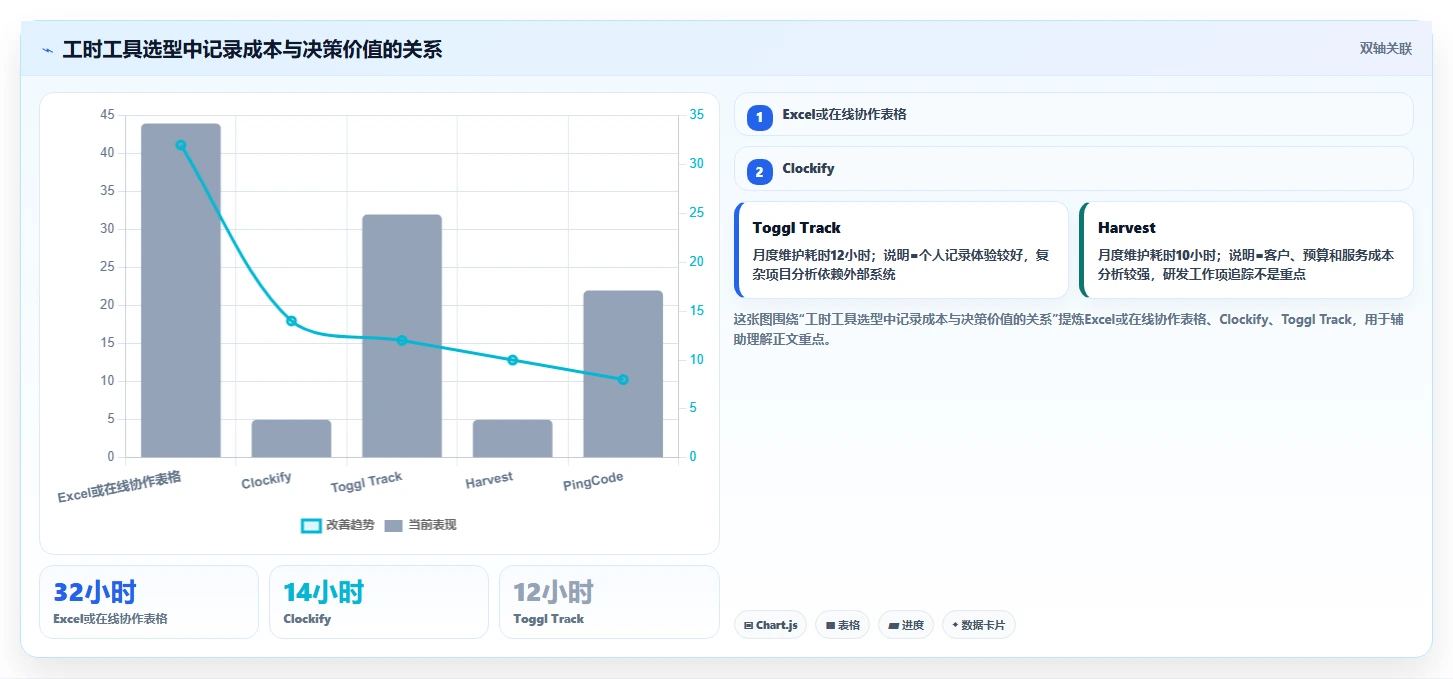Click the 进度 tag
The width and height of the screenshot is (1453, 679).
click(x=906, y=625)
